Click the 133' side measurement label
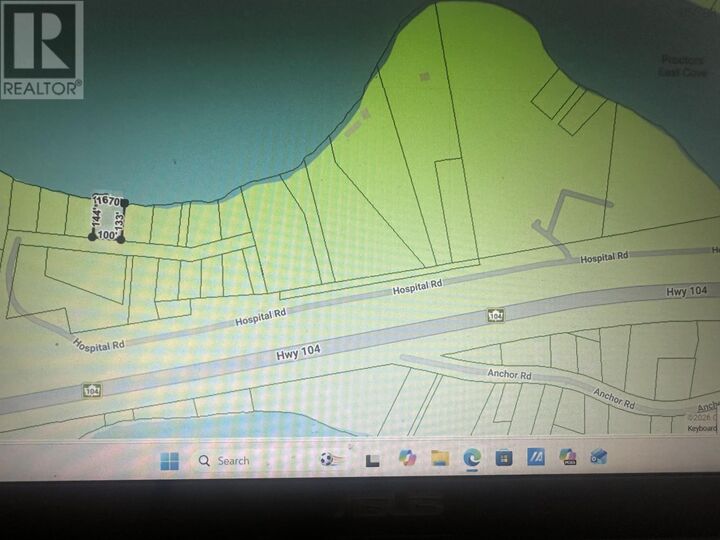The width and height of the screenshot is (720, 540). click(120, 221)
